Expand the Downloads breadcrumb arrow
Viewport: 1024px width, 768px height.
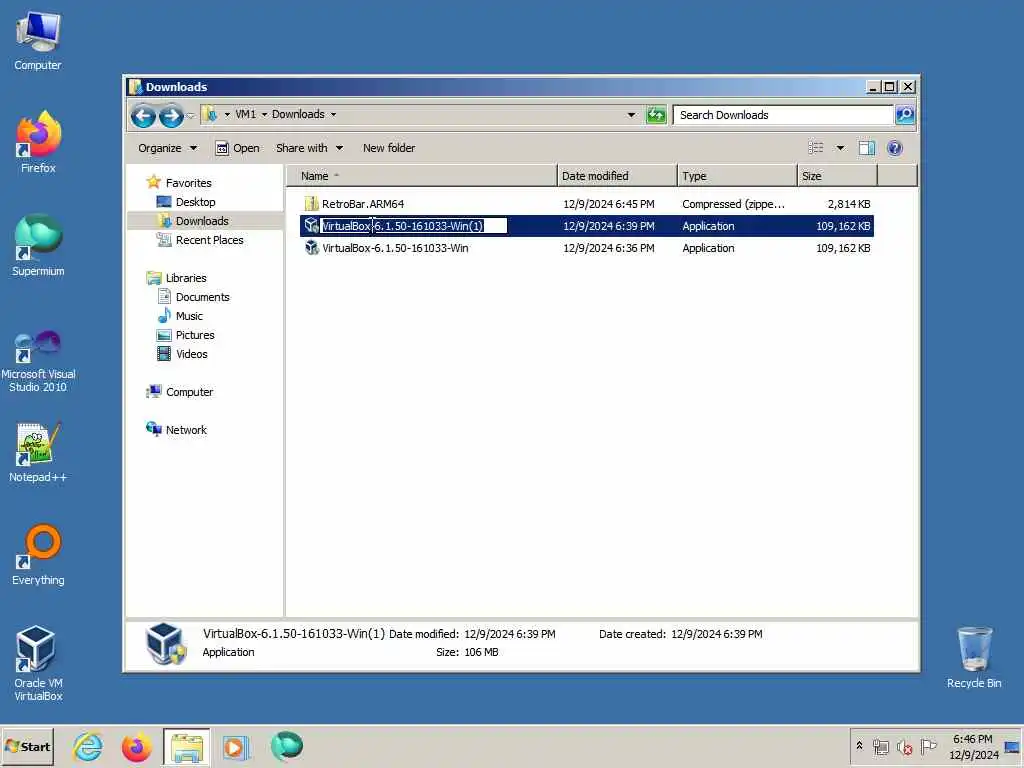pyautogui.click(x=333, y=114)
